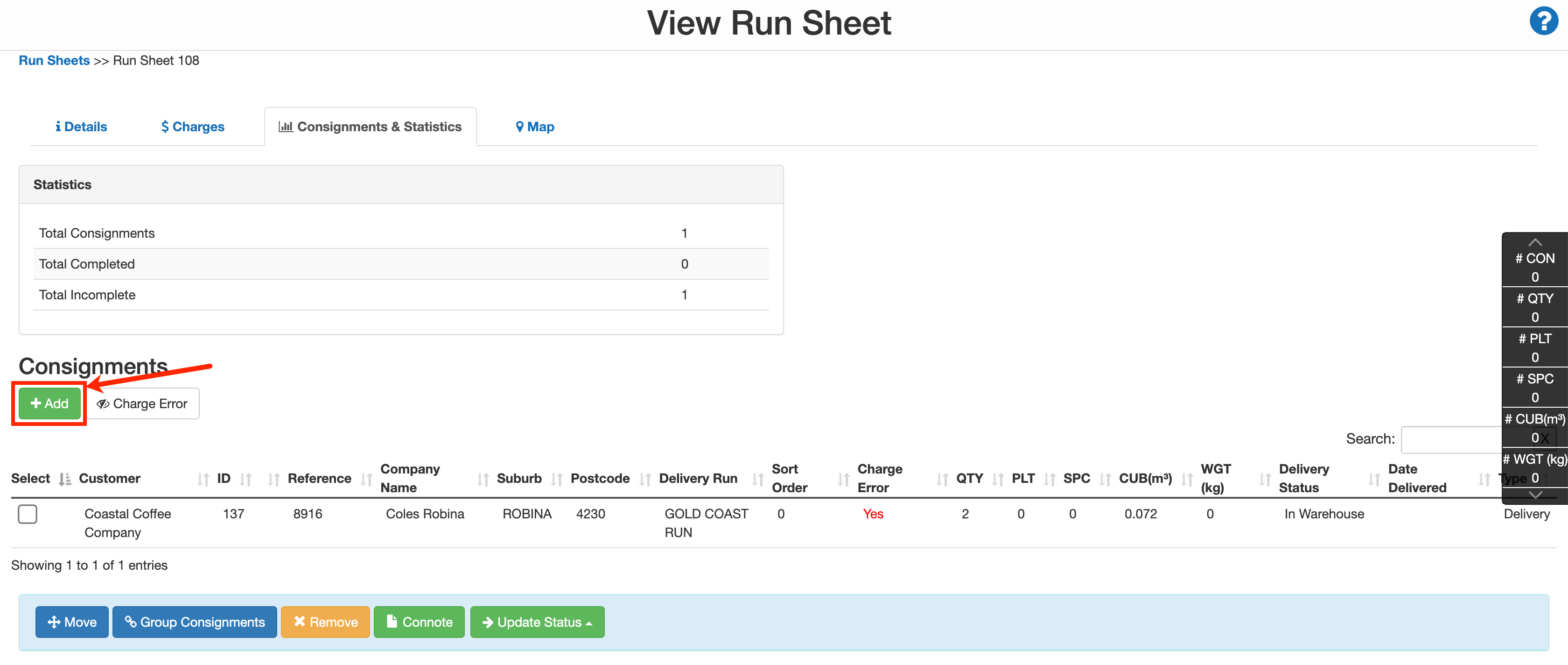1568x665 pixels.
Task: Click the eye-slash icon beside Charge Error
Action: (x=105, y=403)
